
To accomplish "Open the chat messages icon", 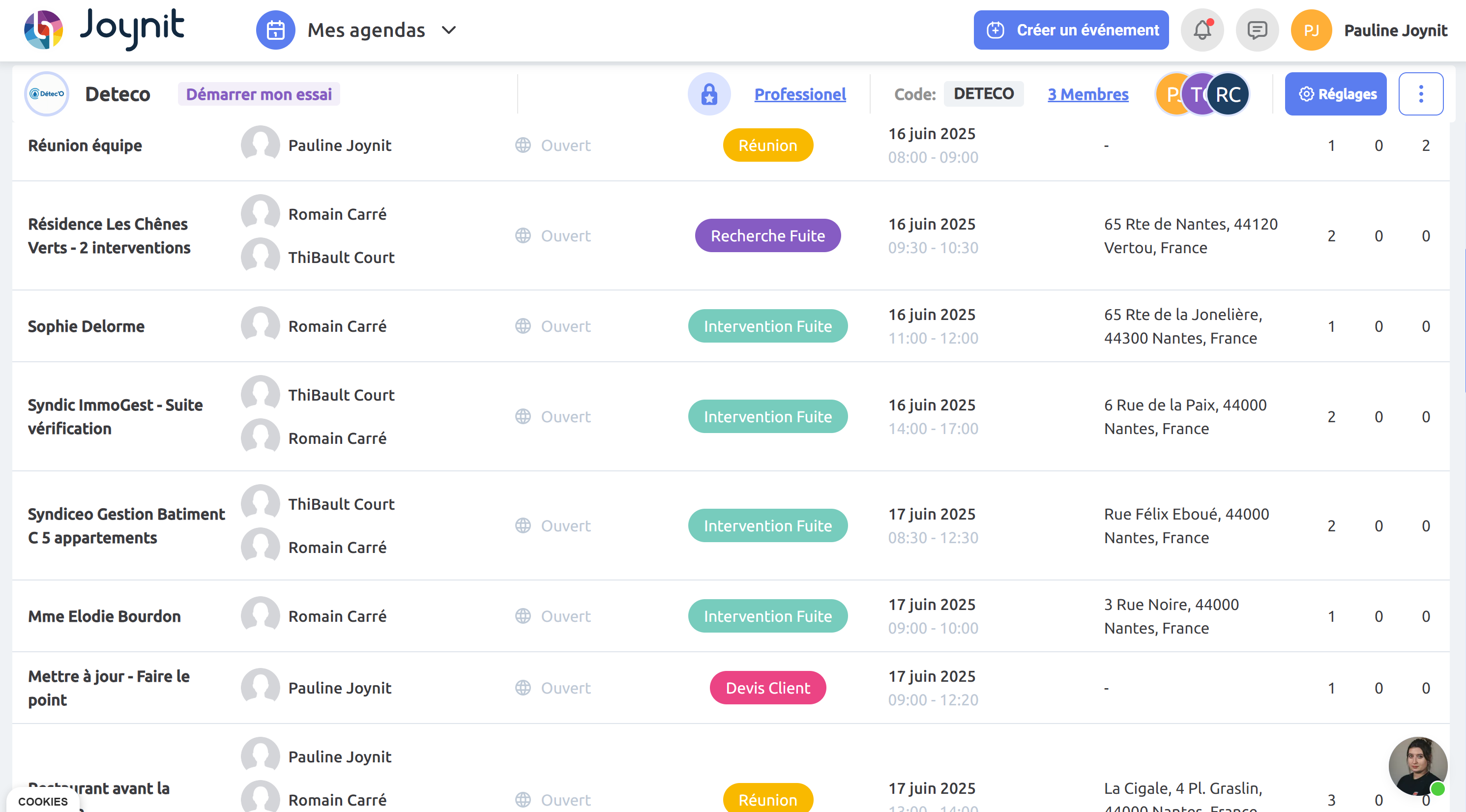I will pos(1257,30).
